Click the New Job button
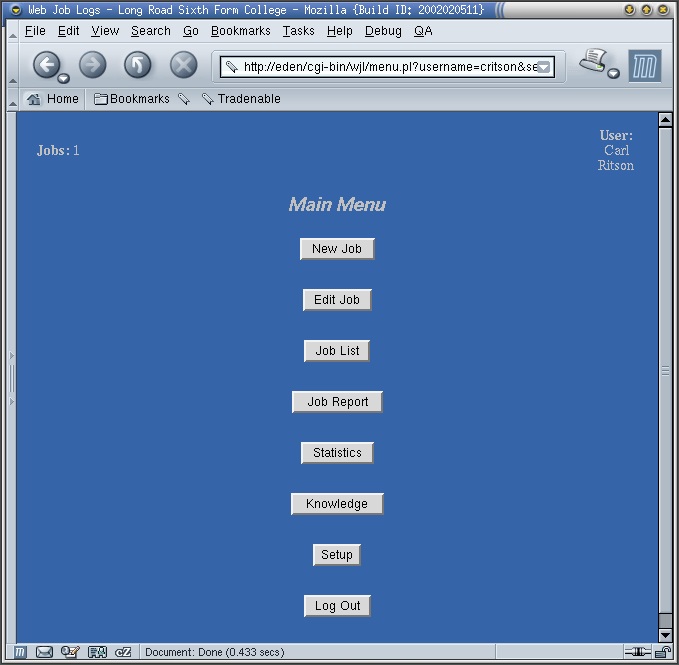Screen dimensions: 679x665 (337, 249)
